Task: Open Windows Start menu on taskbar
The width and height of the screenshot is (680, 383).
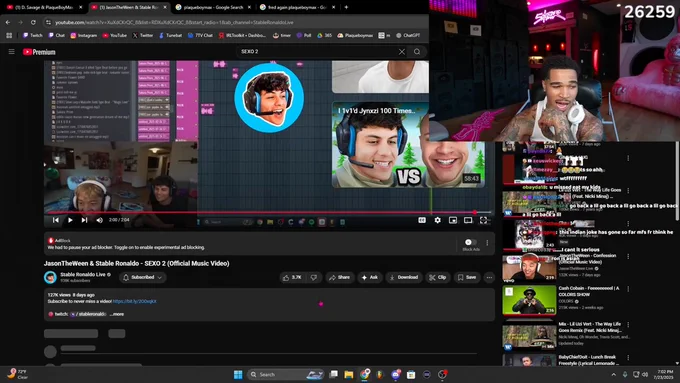Action: 238,374
